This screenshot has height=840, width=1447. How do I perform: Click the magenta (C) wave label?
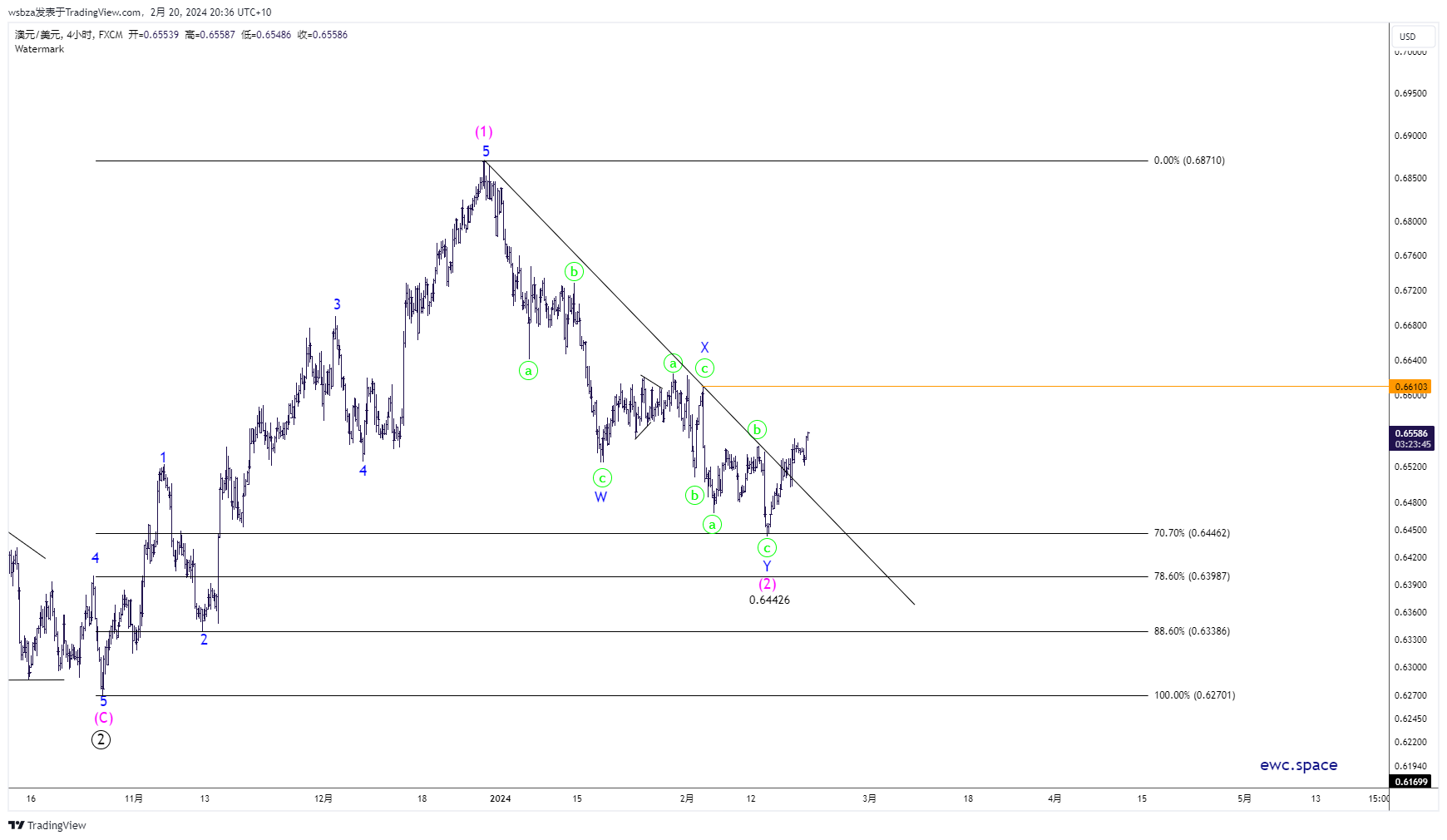coord(103,718)
